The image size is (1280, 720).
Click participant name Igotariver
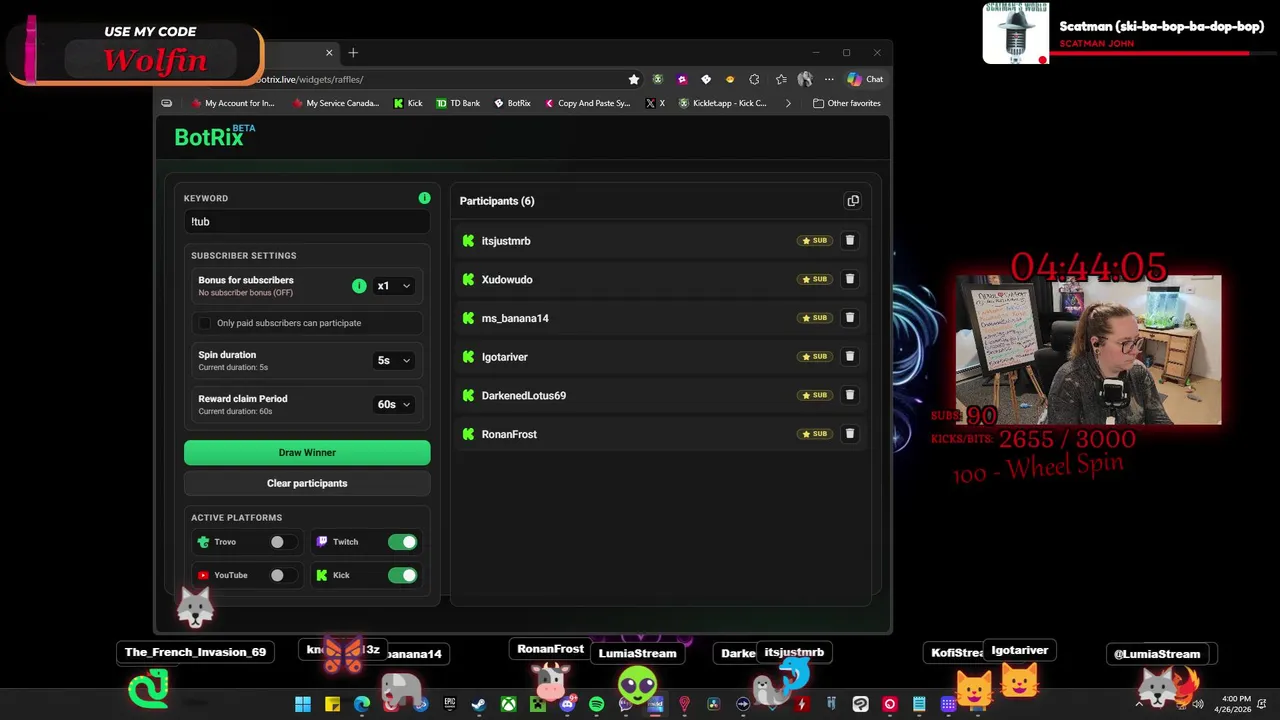(x=504, y=357)
